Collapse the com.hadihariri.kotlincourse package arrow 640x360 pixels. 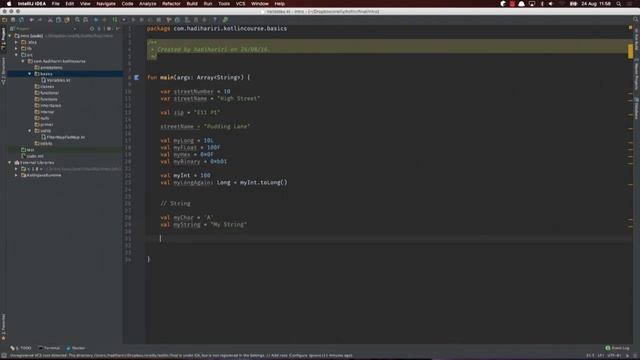[23, 61]
